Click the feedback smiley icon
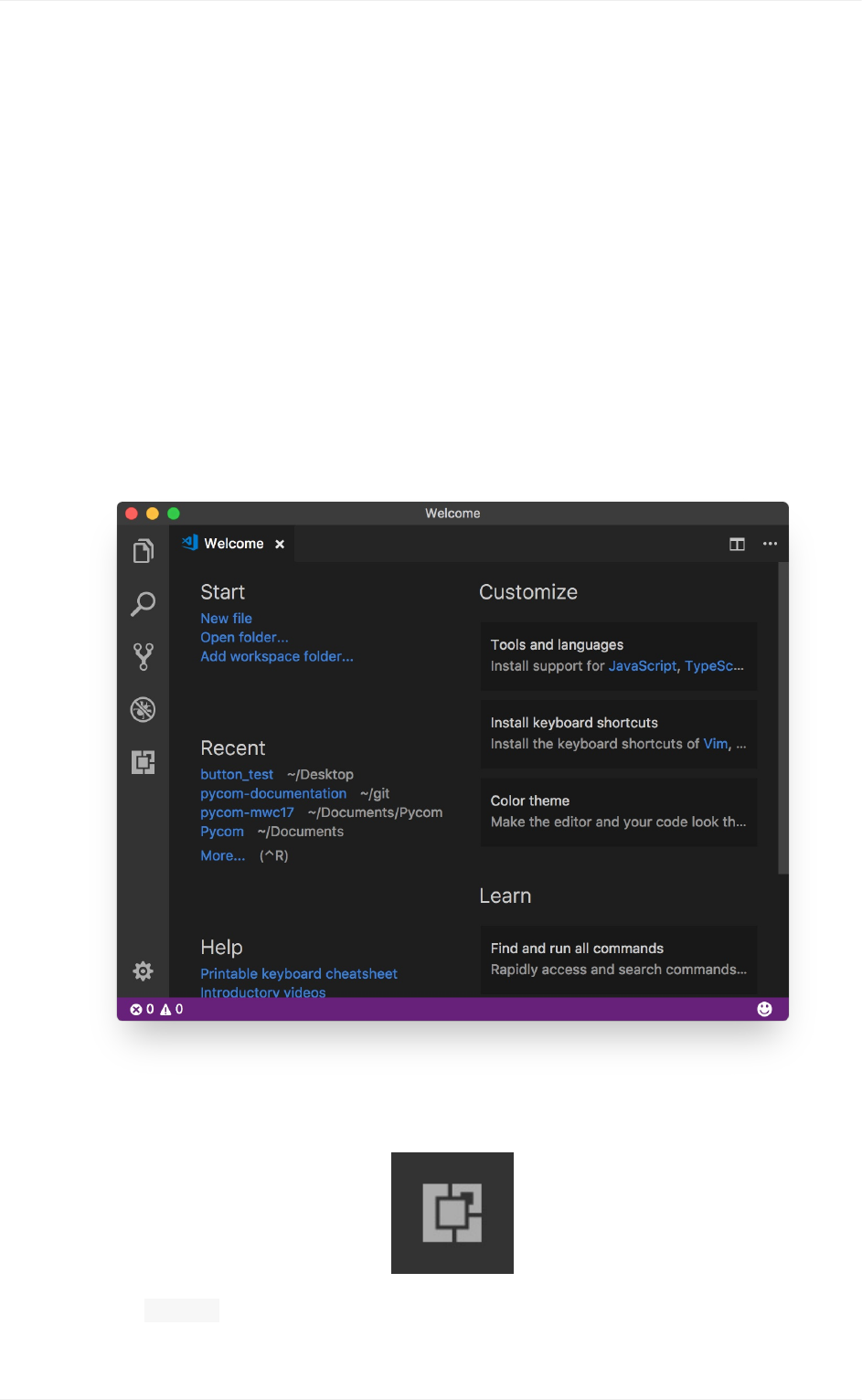 pos(765,1009)
